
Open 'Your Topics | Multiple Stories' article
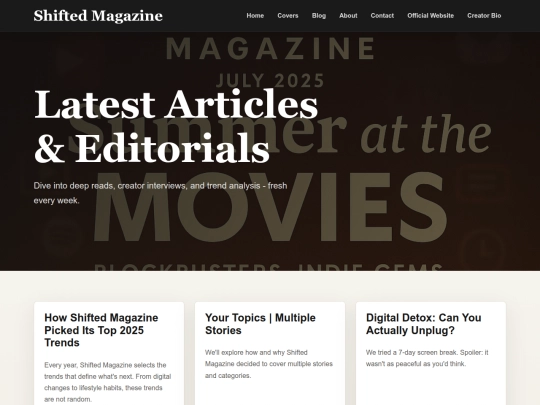[260, 324]
